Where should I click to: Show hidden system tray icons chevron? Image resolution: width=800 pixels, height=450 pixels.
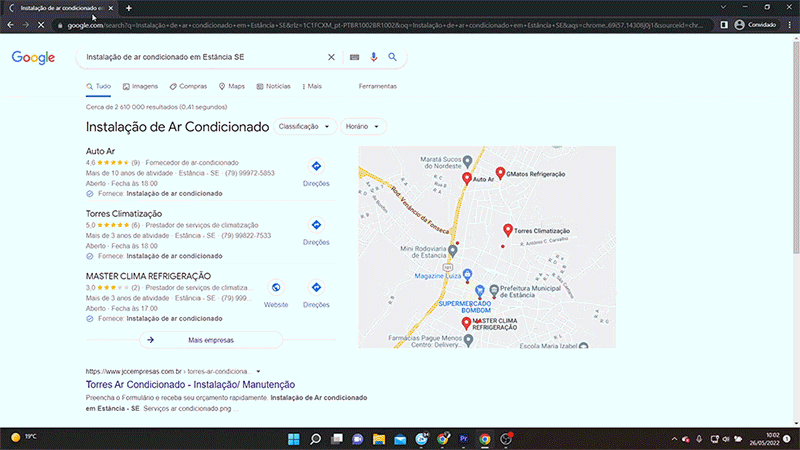(x=674, y=439)
